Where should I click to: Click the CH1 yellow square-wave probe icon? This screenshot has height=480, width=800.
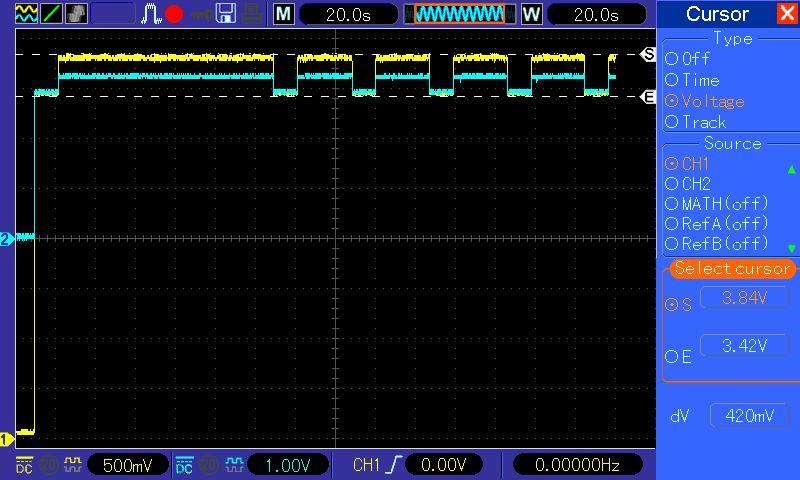(x=73, y=464)
